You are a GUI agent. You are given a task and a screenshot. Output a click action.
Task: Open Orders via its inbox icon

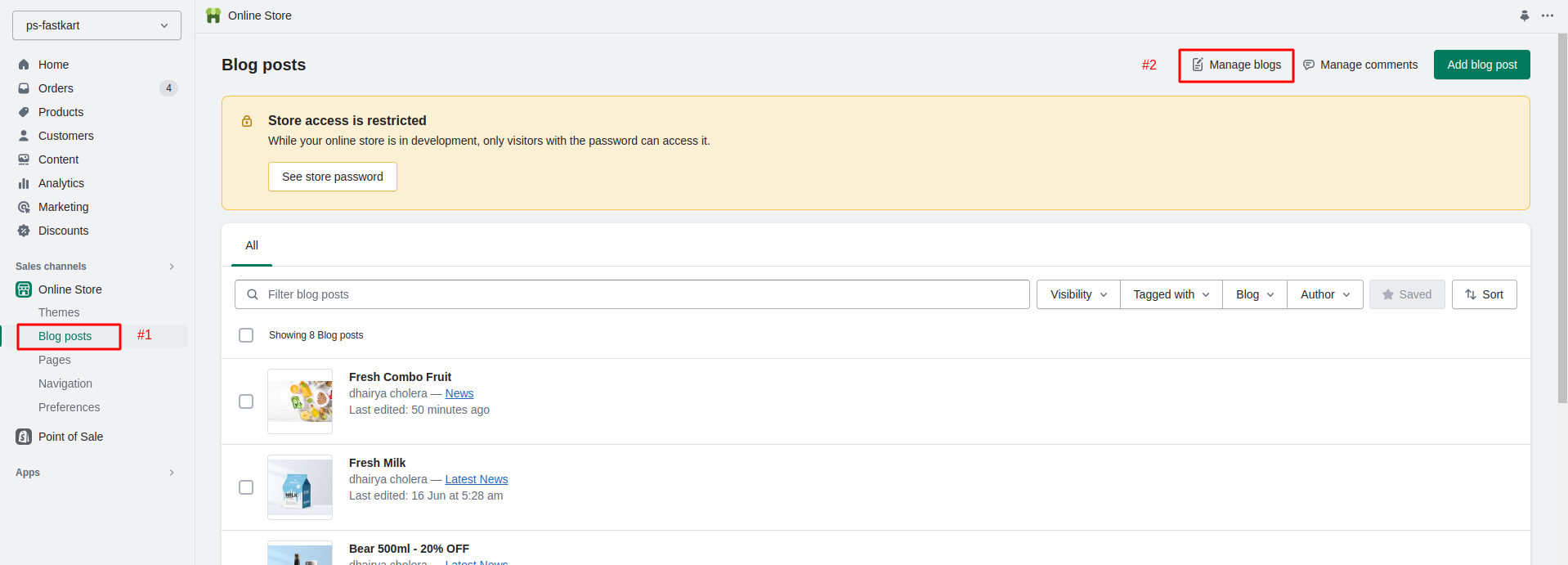tap(24, 88)
